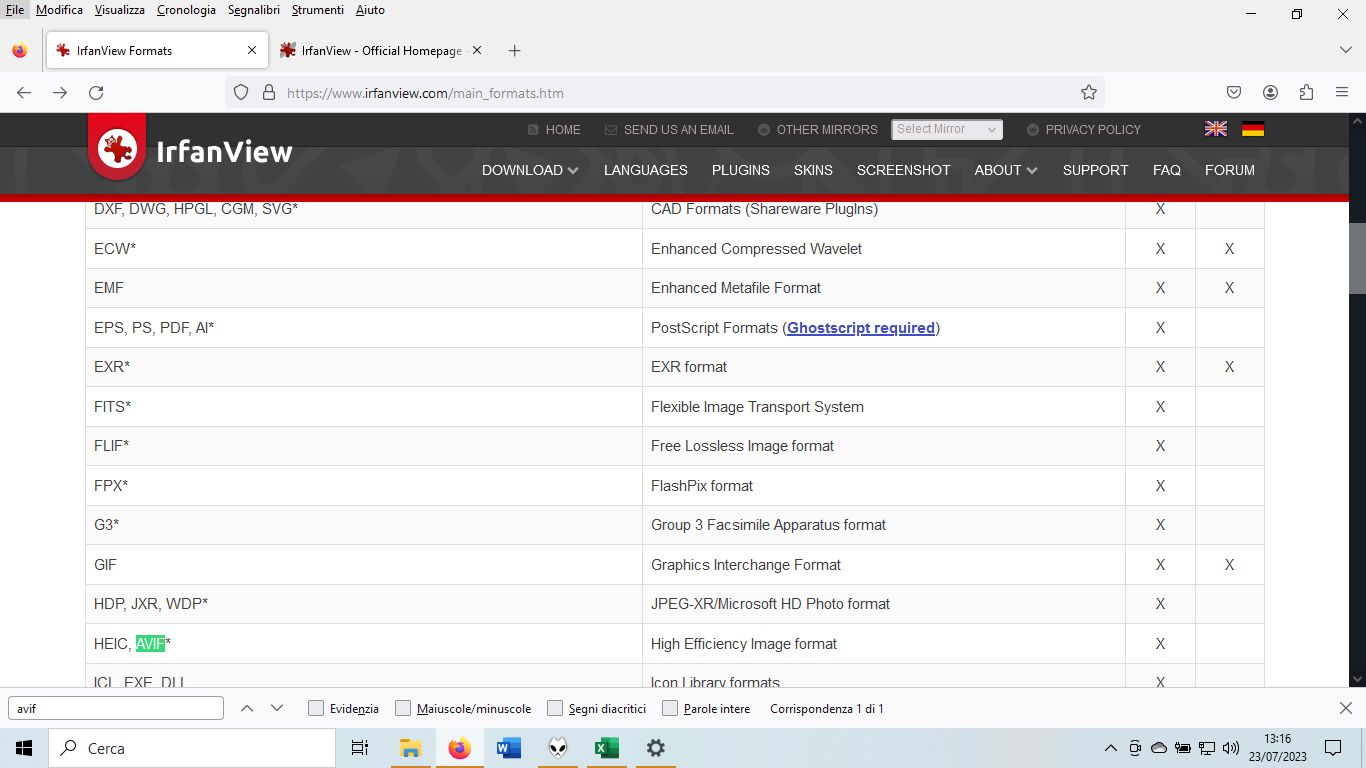Enable the Evidenzia checkbox
Screen dimensions: 1366x768
tap(316, 708)
